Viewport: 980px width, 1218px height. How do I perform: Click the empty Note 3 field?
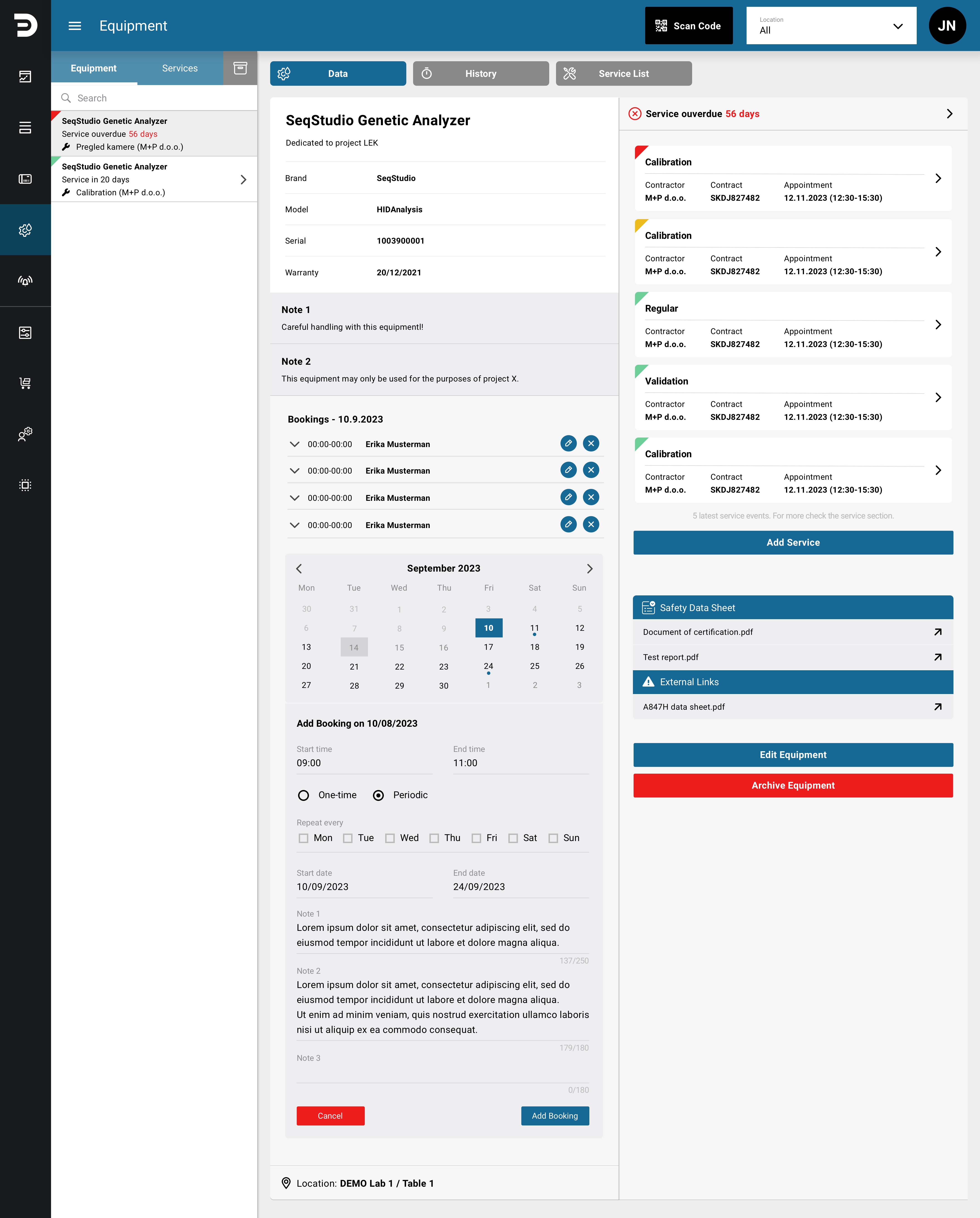(x=443, y=1068)
